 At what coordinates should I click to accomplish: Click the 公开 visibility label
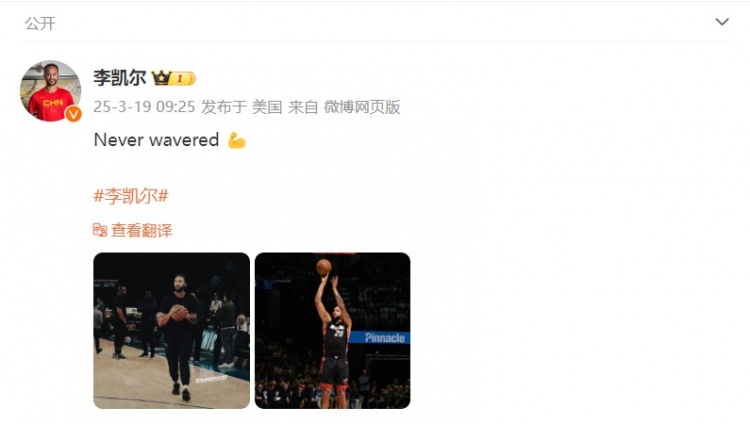point(40,23)
